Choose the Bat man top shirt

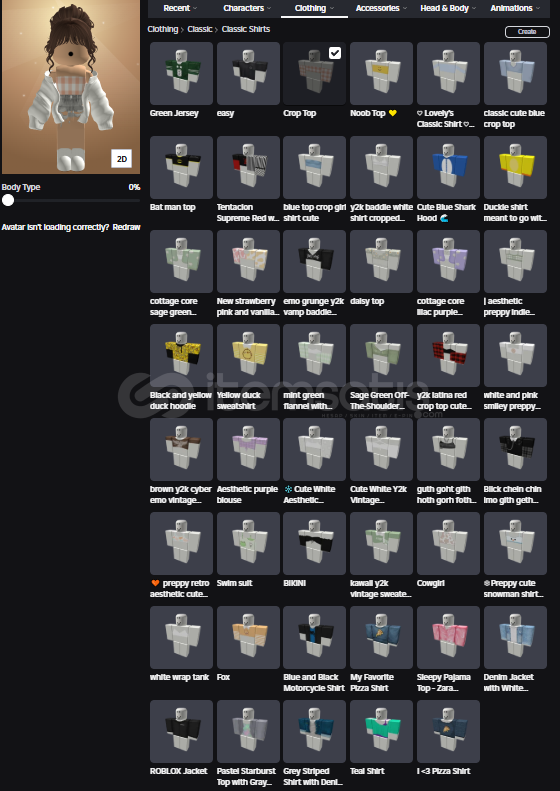181,167
